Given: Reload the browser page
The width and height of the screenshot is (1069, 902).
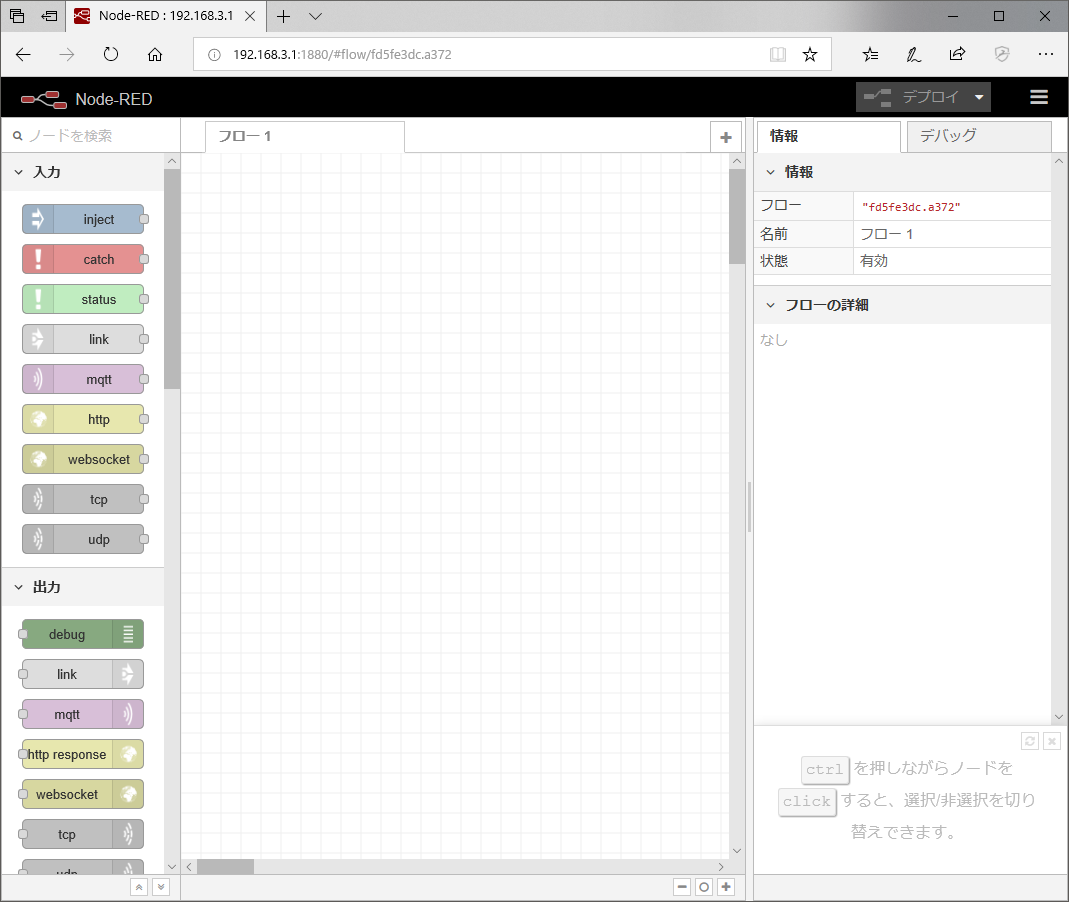Looking at the screenshot, I should pos(110,55).
